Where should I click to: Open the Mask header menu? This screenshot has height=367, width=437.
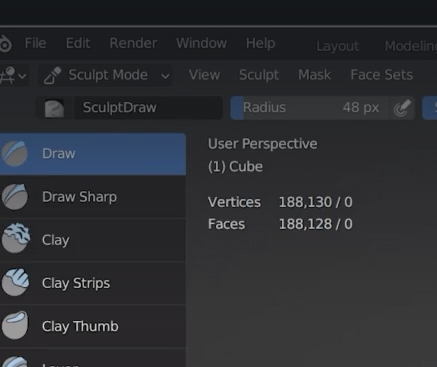314,75
